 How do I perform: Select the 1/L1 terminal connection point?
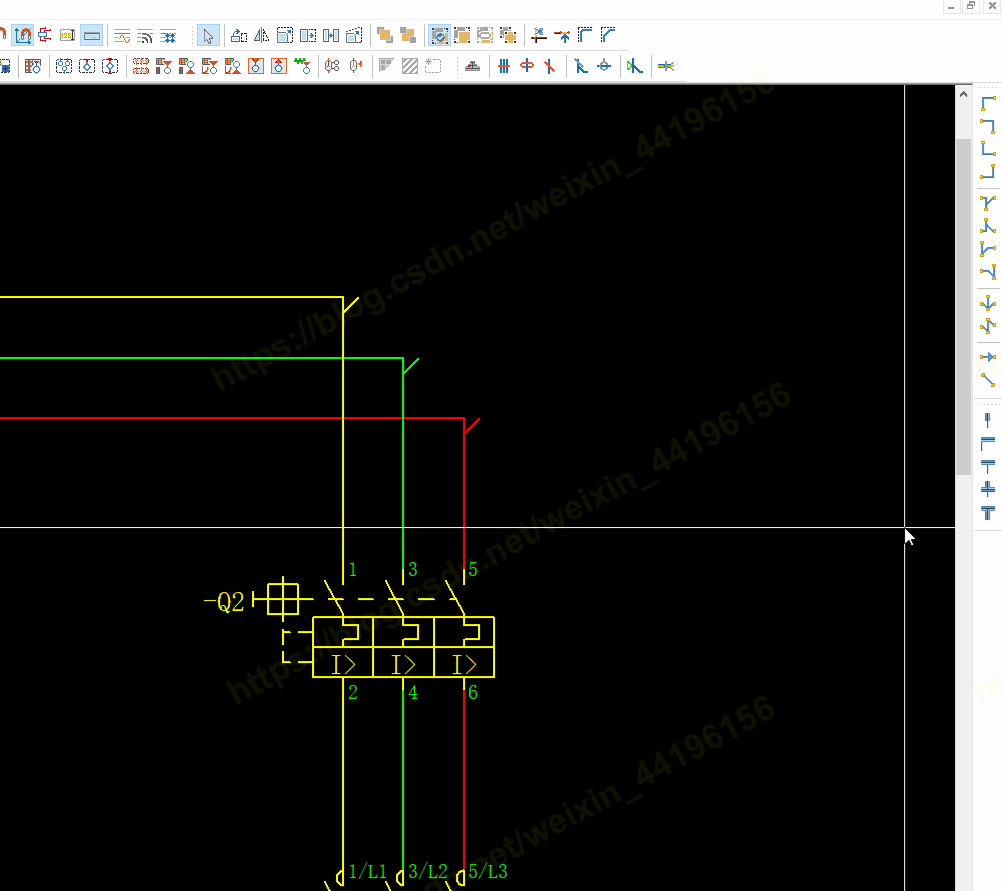pos(342,877)
